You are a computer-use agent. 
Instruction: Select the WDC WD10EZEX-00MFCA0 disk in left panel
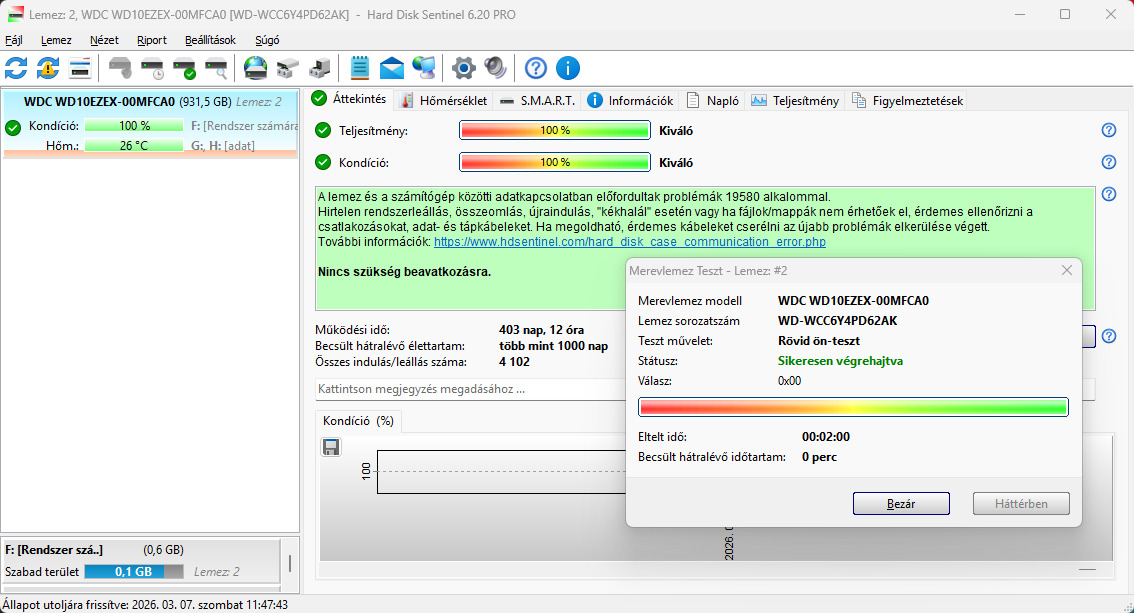(x=150, y=123)
